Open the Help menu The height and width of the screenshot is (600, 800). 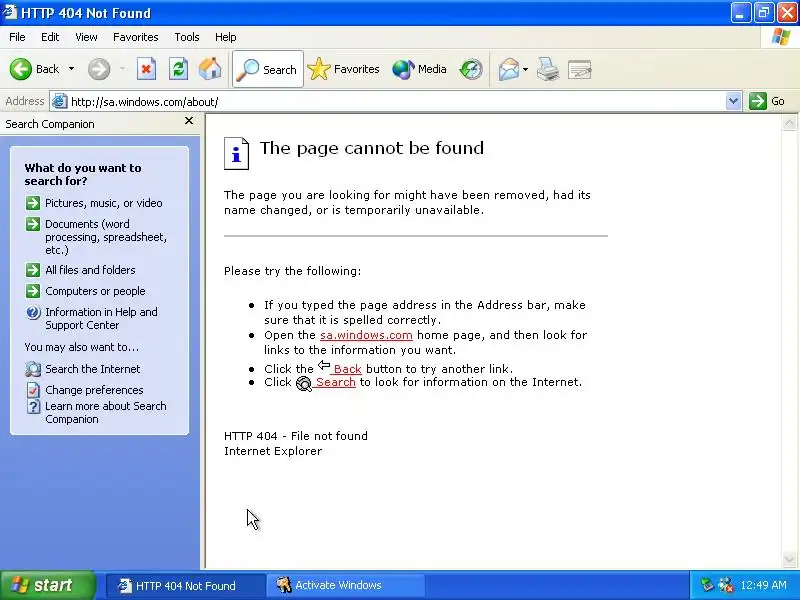point(226,37)
